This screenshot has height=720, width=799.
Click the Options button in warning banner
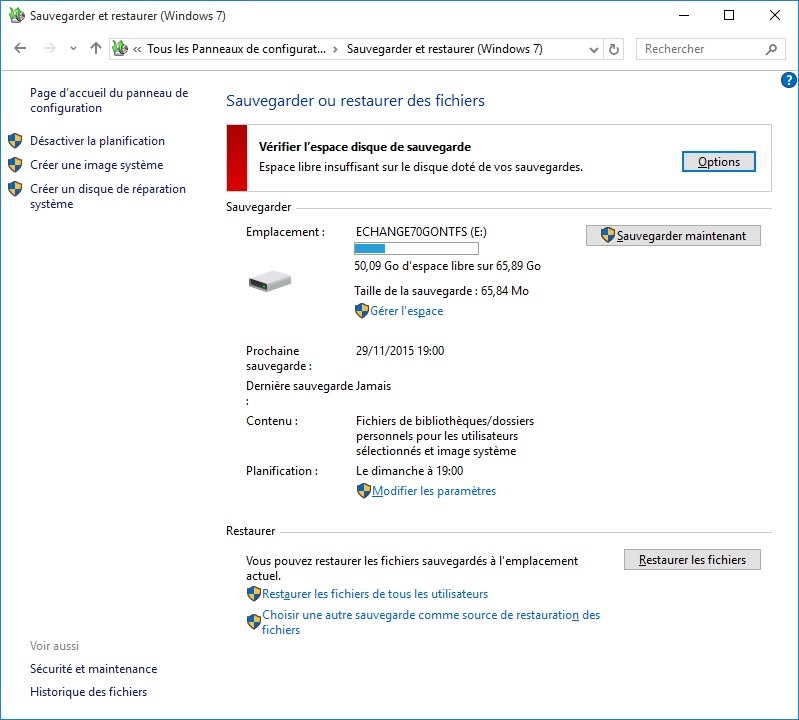pyautogui.click(x=718, y=162)
